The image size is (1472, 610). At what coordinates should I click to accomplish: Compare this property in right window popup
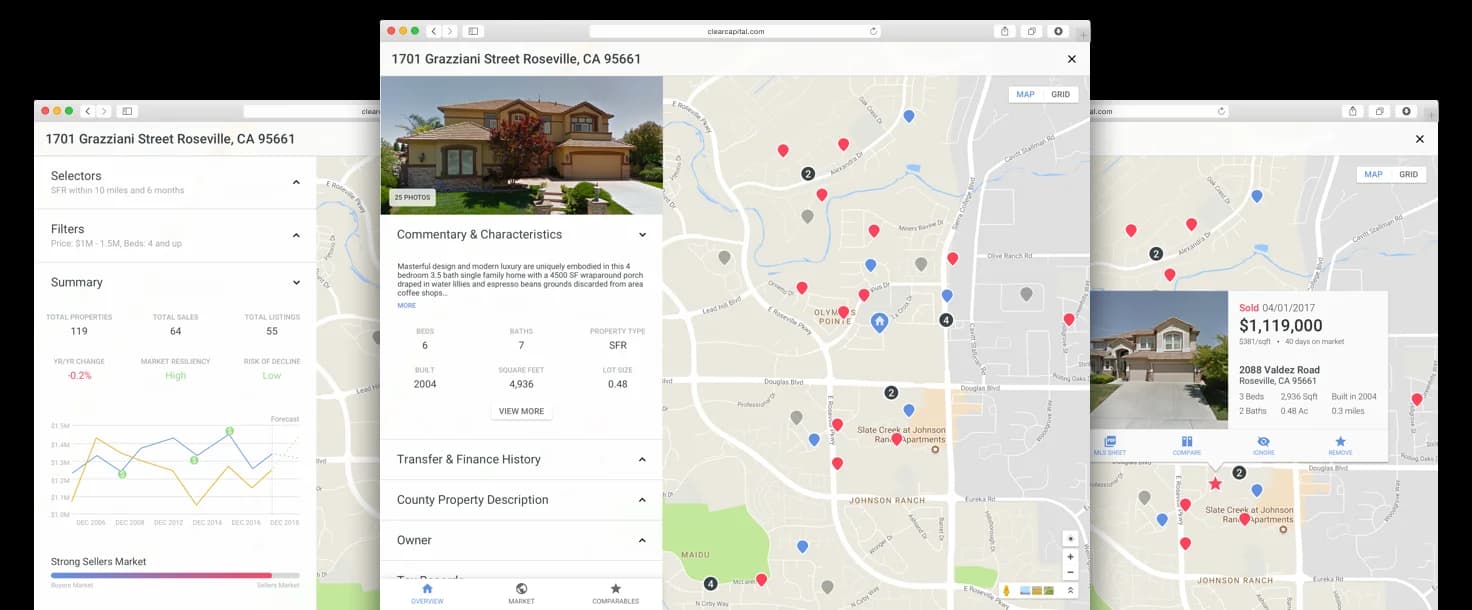(x=1187, y=446)
